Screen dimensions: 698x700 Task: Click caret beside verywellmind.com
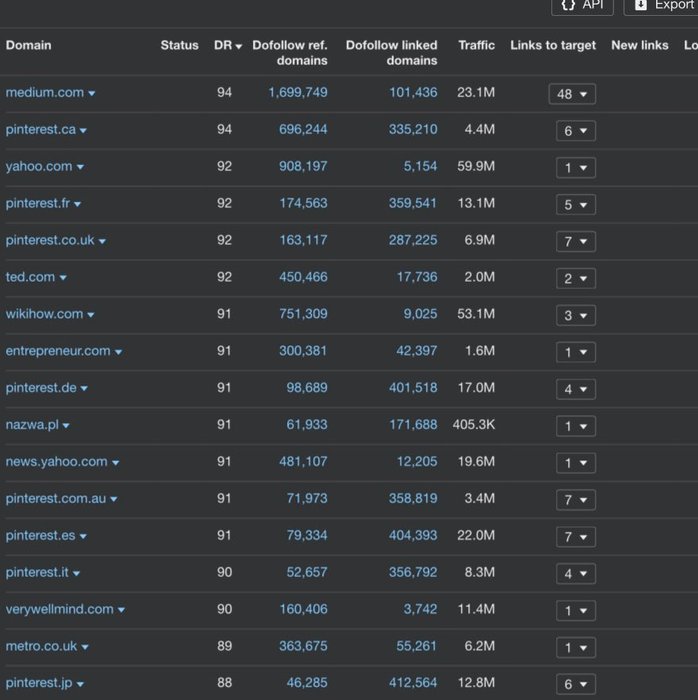tap(122, 610)
